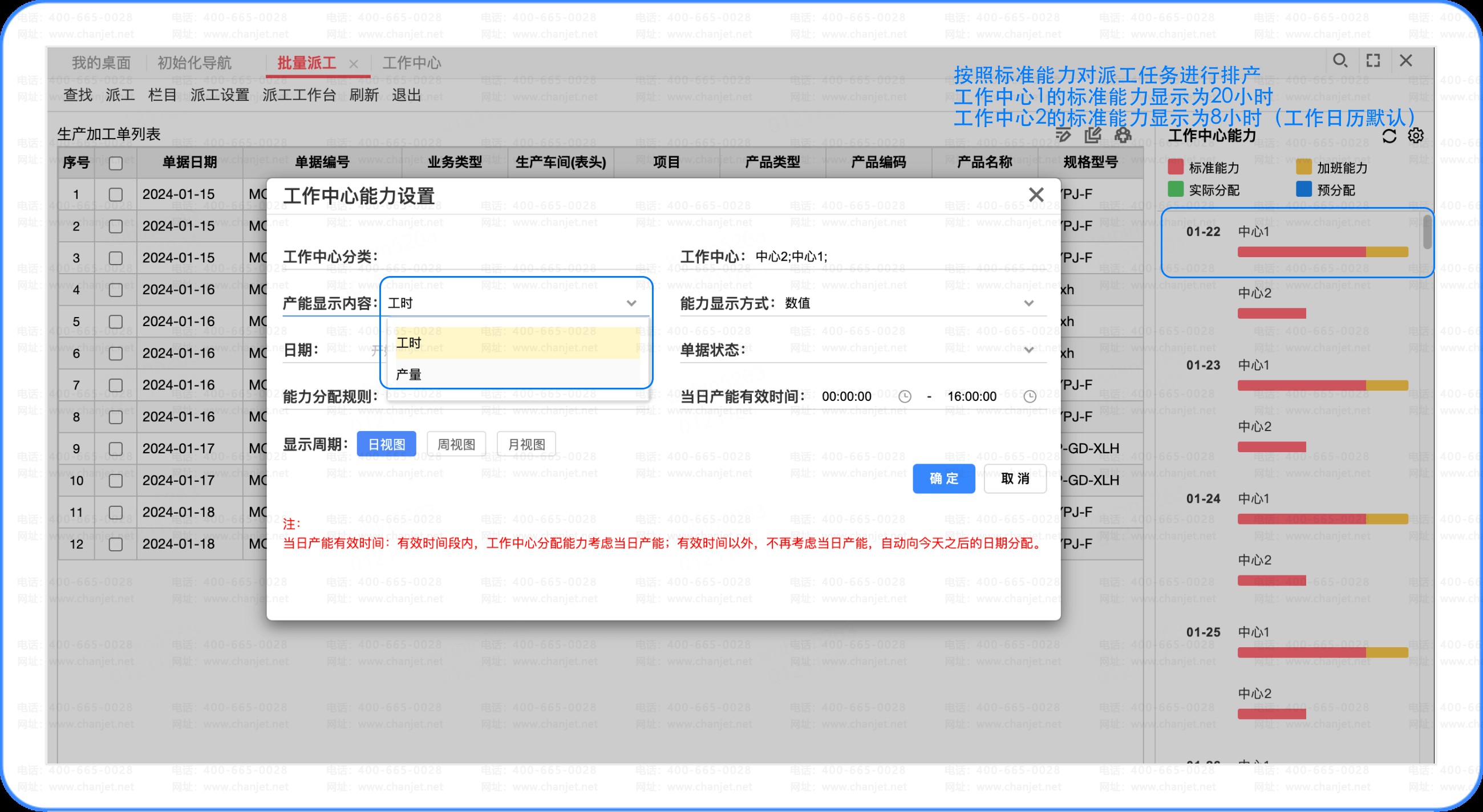Confirm settings with the 确定 button
Viewport: 1483px width, 812px height.
(x=944, y=479)
